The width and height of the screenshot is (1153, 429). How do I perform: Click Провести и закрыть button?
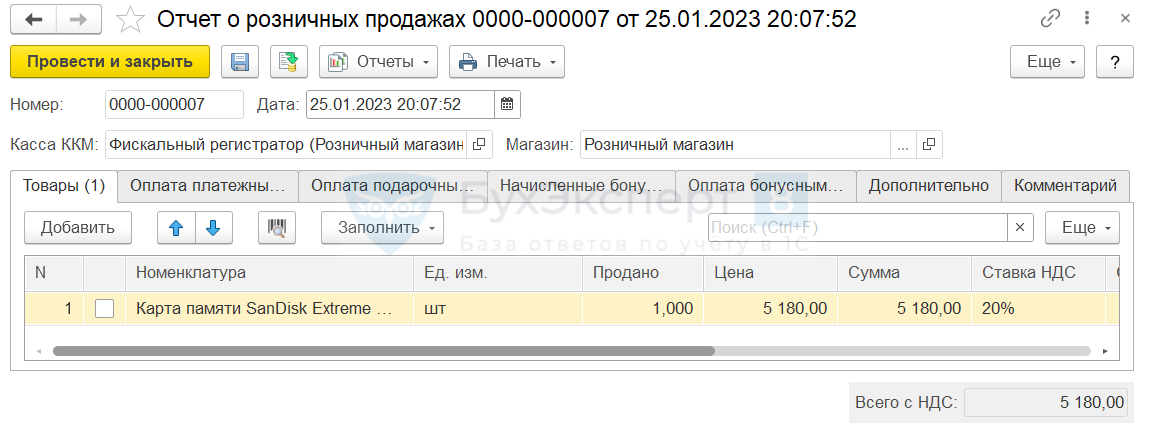coord(110,62)
